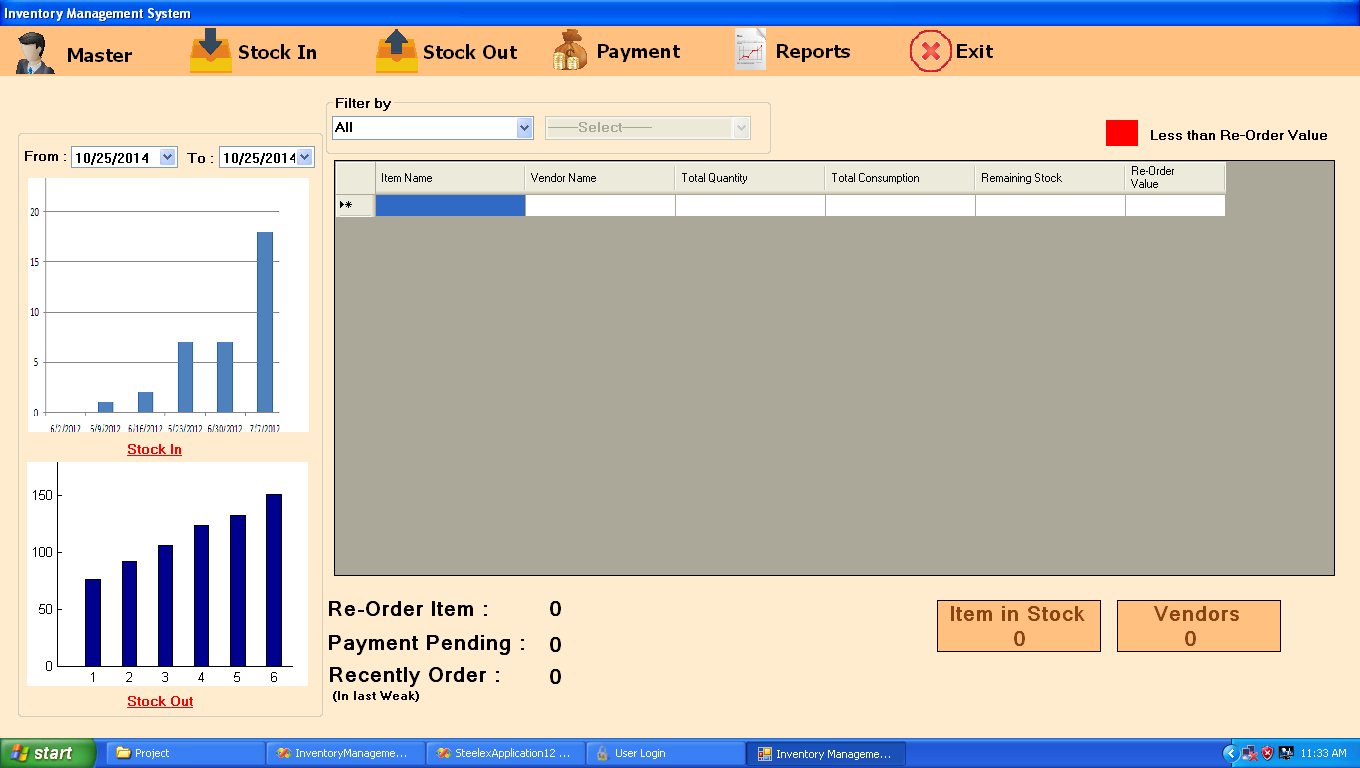Click the empty Re-Order Value cell
Screen dimensions: 1360x768
coord(1175,205)
